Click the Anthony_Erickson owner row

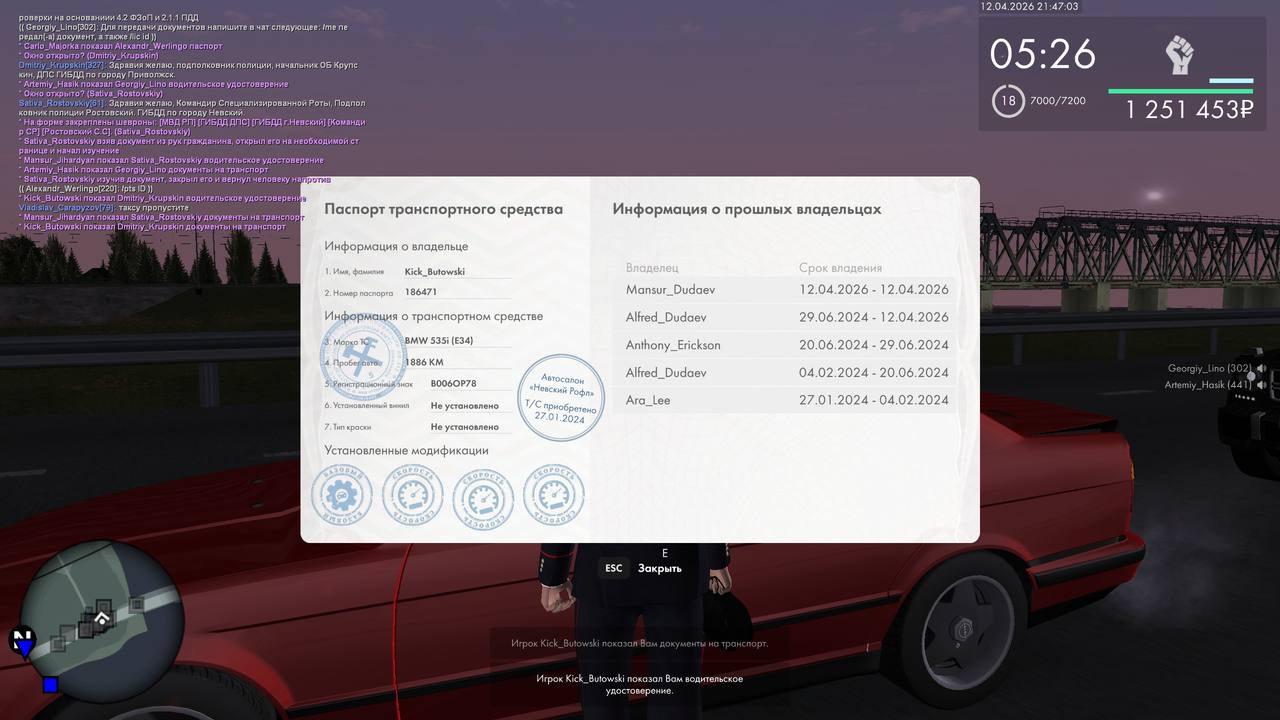pyautogui.click(x=785, y=345)
